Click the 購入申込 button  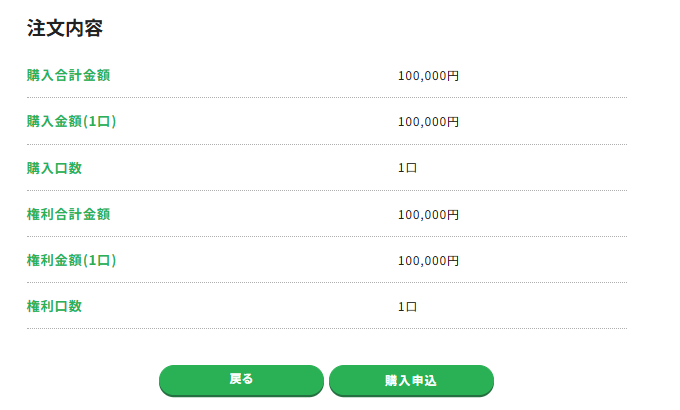(411, 380)
